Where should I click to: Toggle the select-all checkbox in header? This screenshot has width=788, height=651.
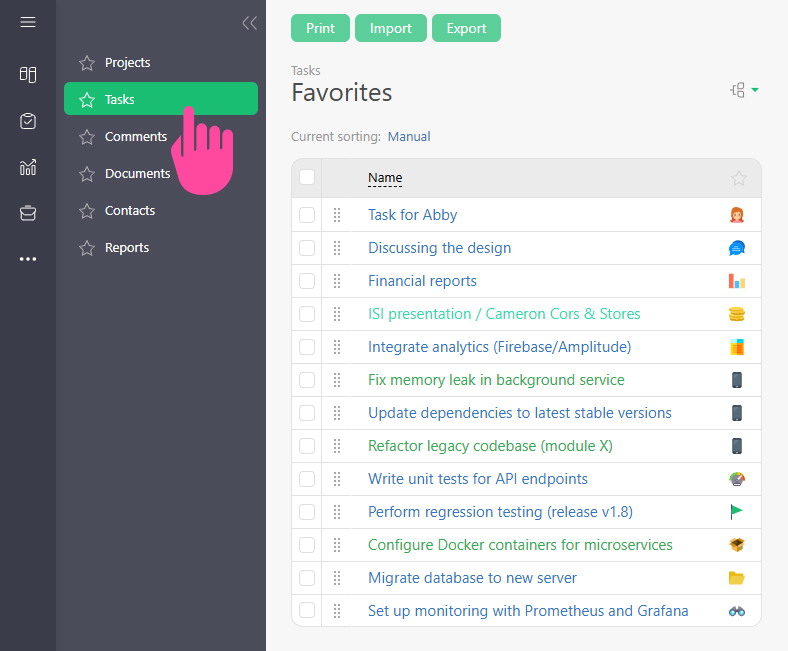tap(307, 178)
